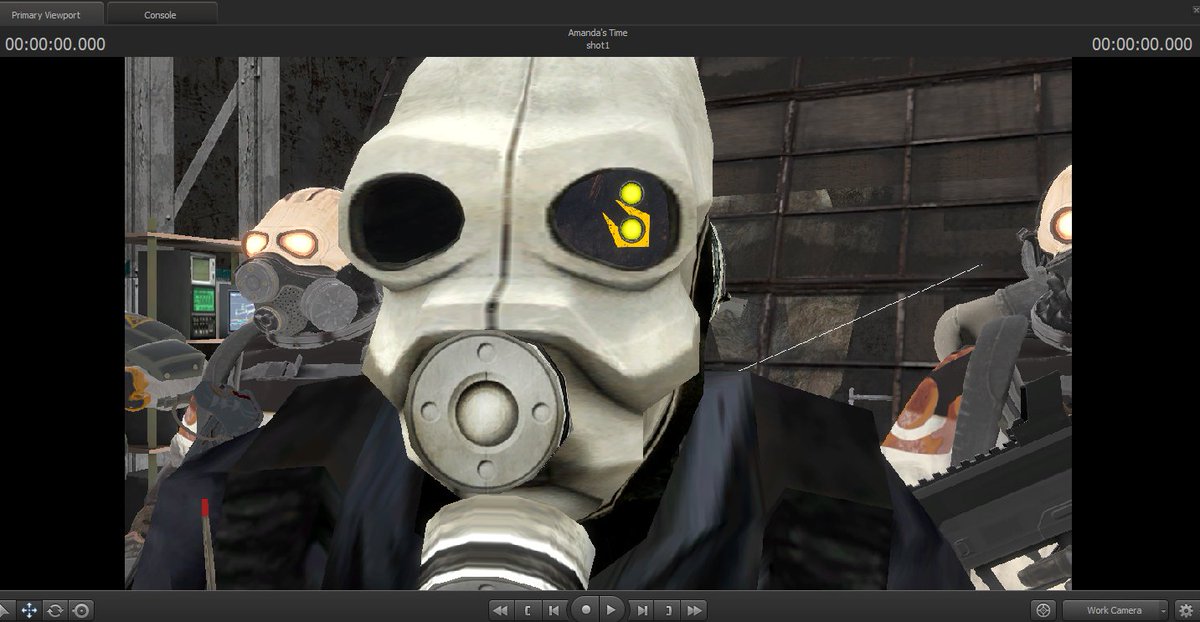Switch to the Console tab

coord(161,14)
